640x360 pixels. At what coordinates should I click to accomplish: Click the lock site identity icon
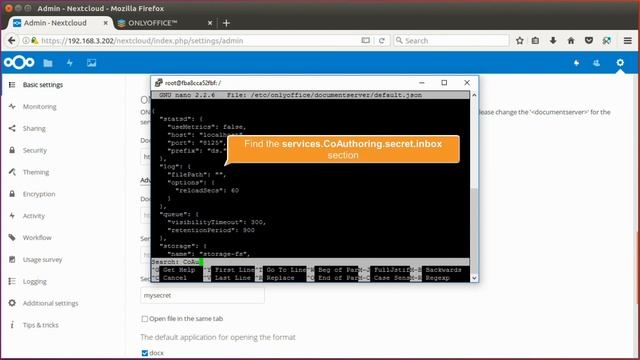(x=35, y=40)
